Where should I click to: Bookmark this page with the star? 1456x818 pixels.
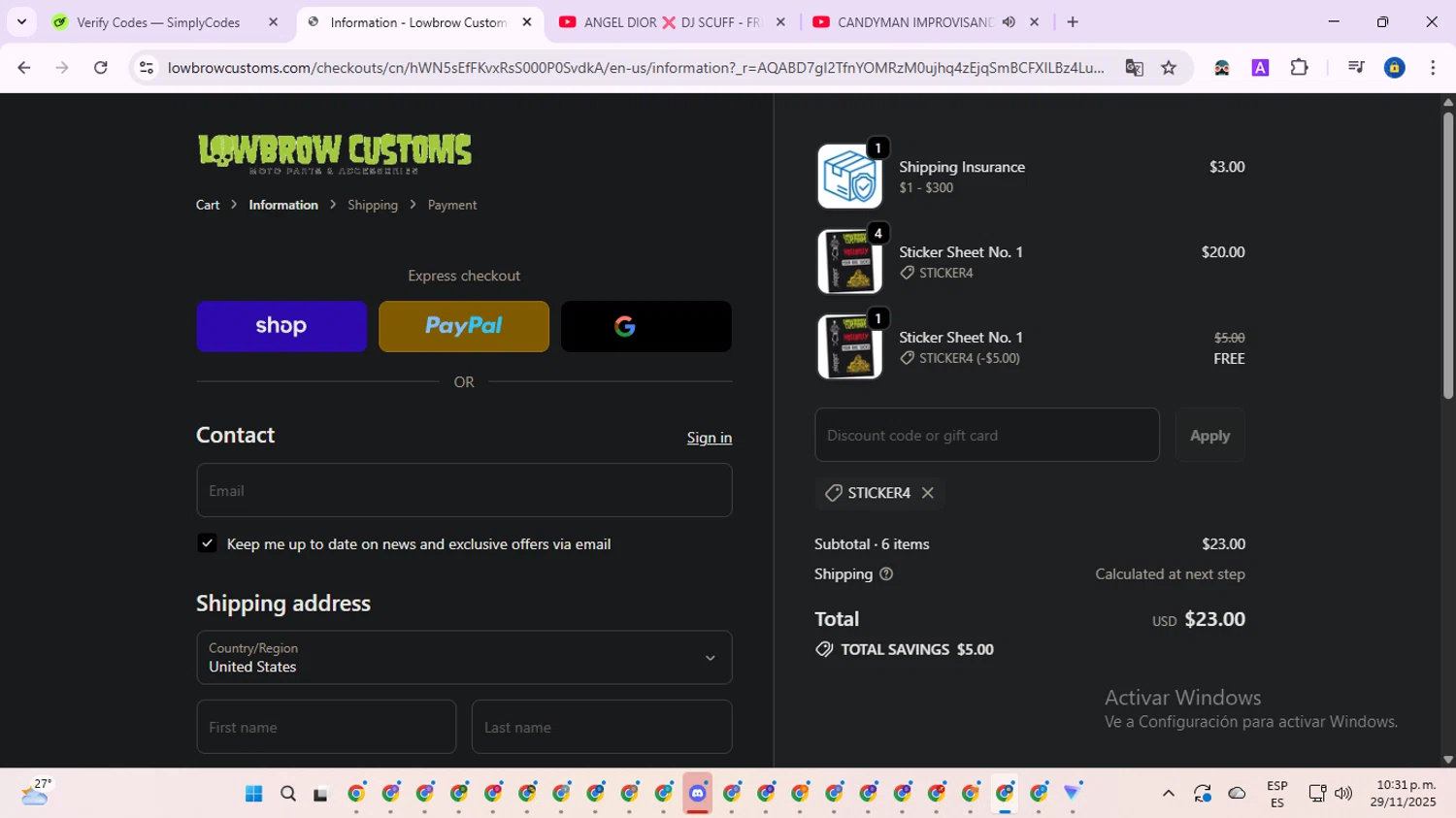pos(1169,68)
